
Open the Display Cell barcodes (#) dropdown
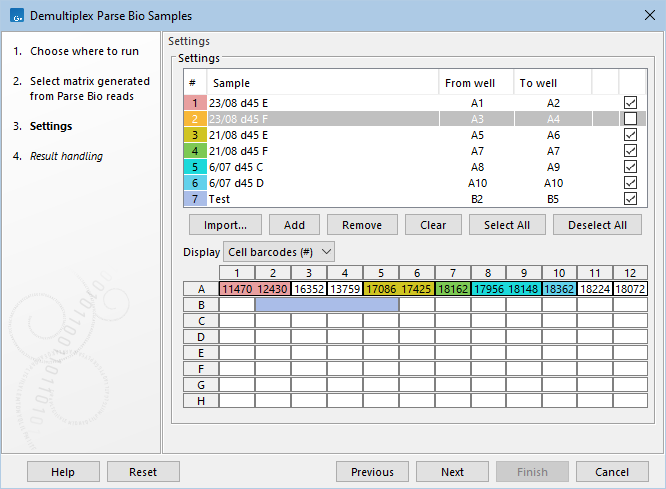279,252
